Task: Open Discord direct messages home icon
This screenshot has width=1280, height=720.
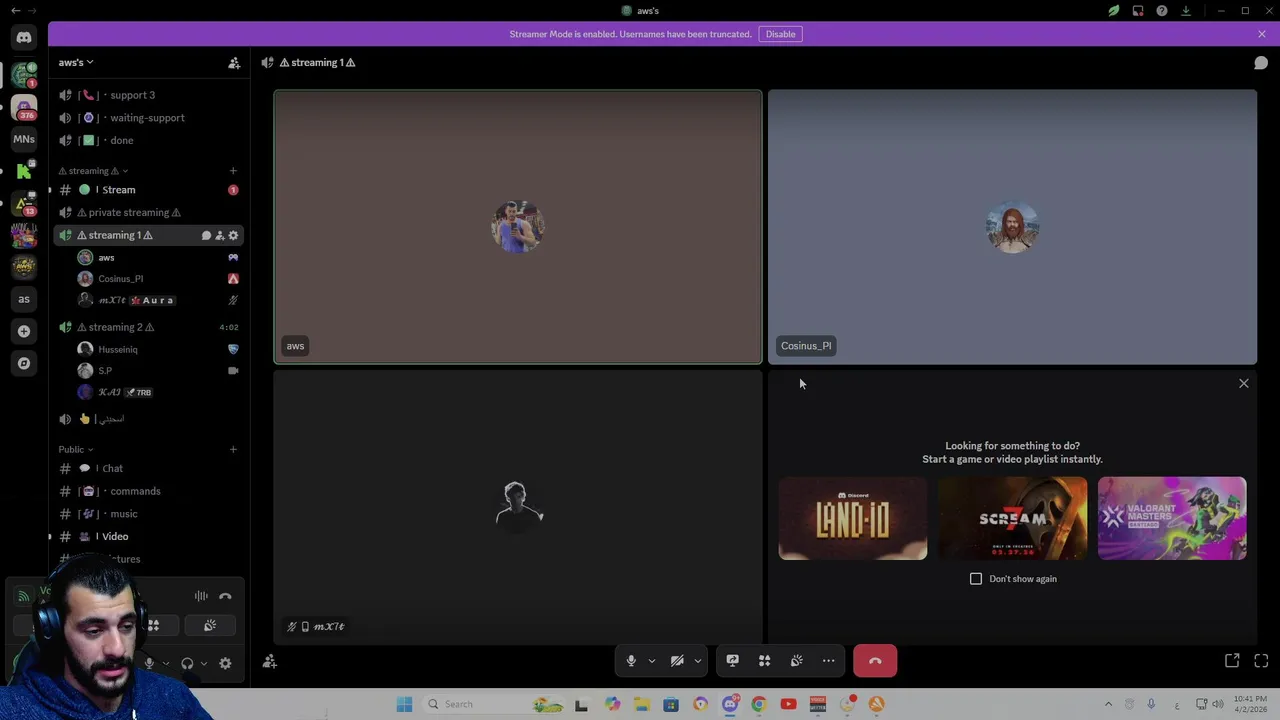Action: (x=24, y=38)
